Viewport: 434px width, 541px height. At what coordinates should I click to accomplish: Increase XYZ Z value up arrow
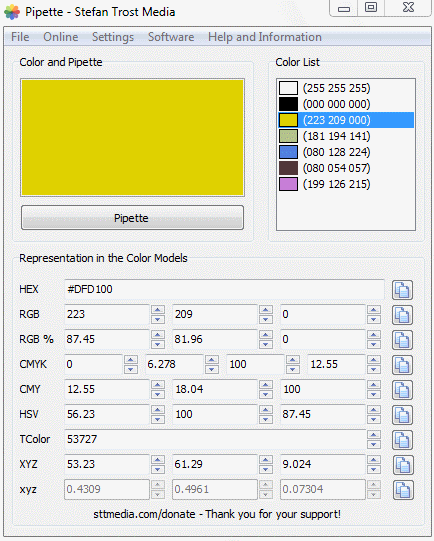[374, 460]
